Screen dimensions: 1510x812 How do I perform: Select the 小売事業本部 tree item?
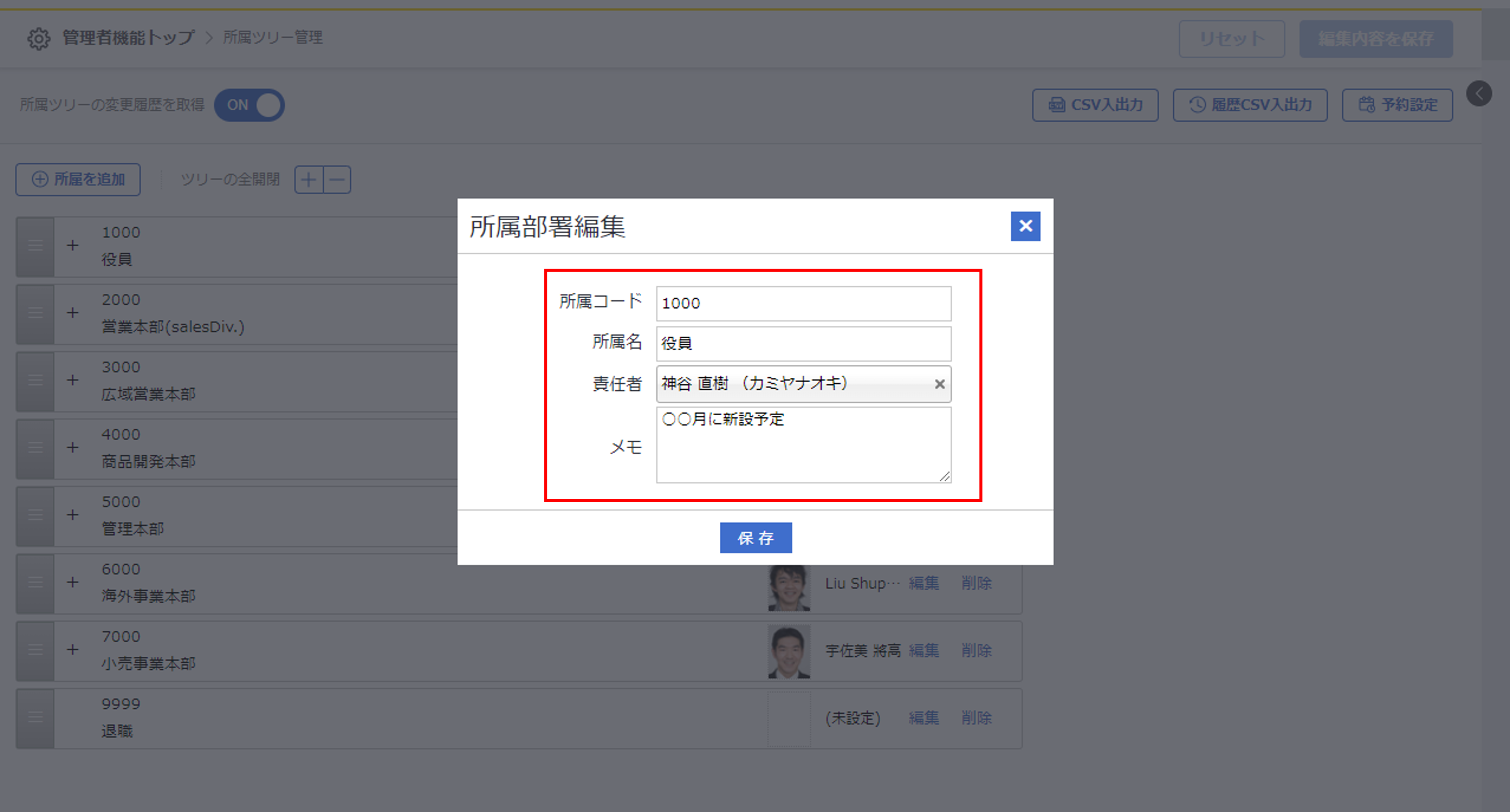point(148,664)
